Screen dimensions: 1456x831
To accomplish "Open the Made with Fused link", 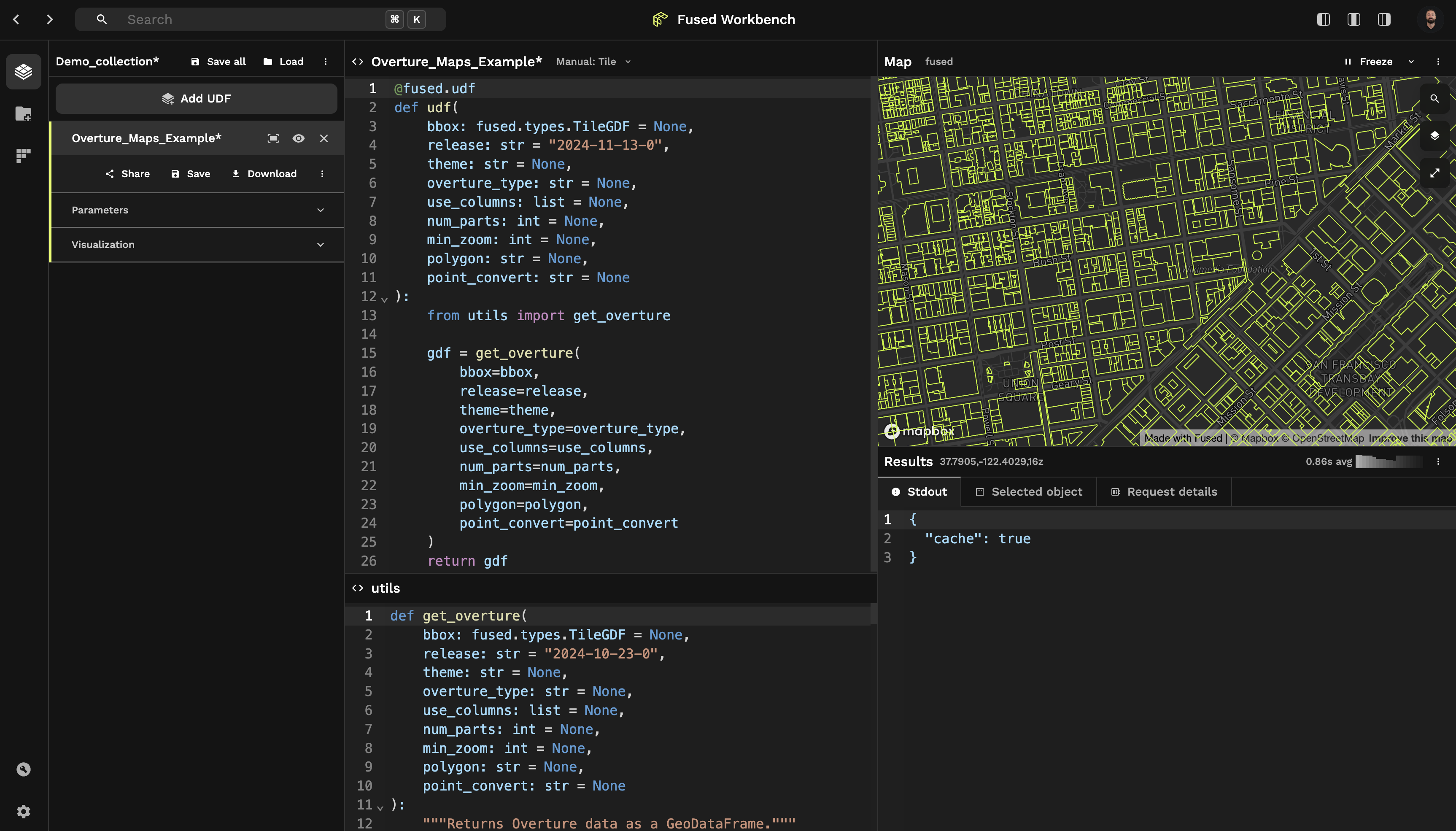I will pyautogui.click(x=1183, y=438).
